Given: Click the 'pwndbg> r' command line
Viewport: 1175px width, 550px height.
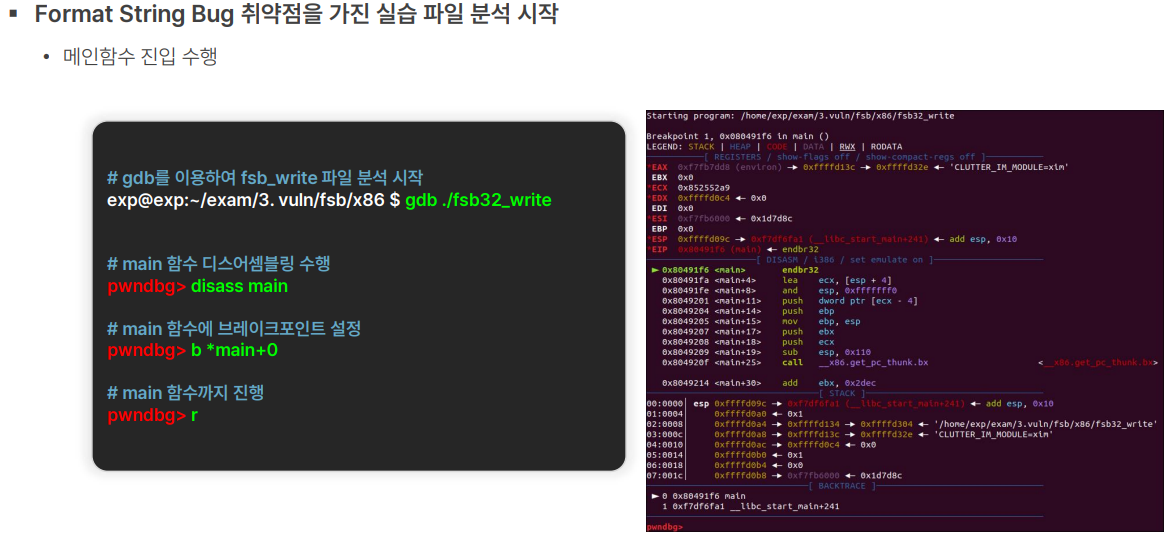Looking at the screenshot, I should coord(152,414).
